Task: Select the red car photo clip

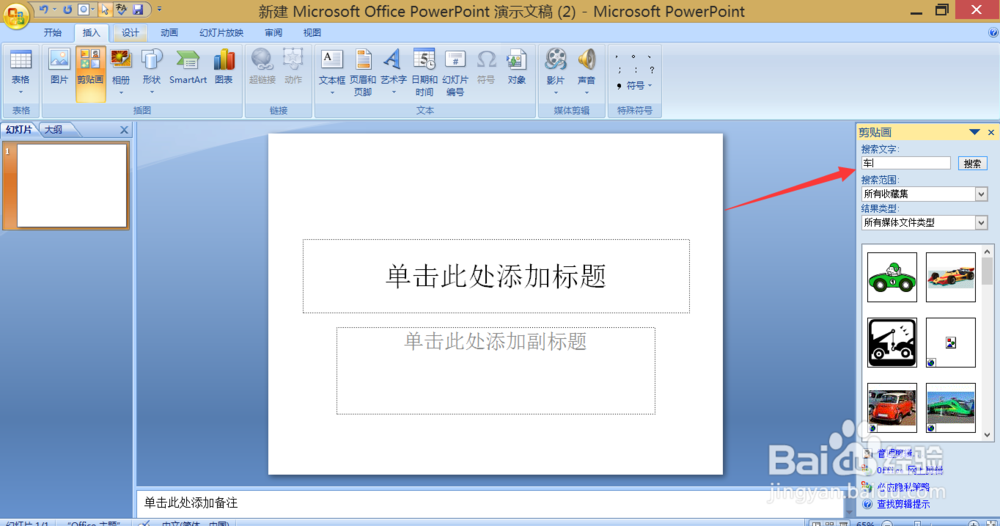Action: click(x=892, y=407)
